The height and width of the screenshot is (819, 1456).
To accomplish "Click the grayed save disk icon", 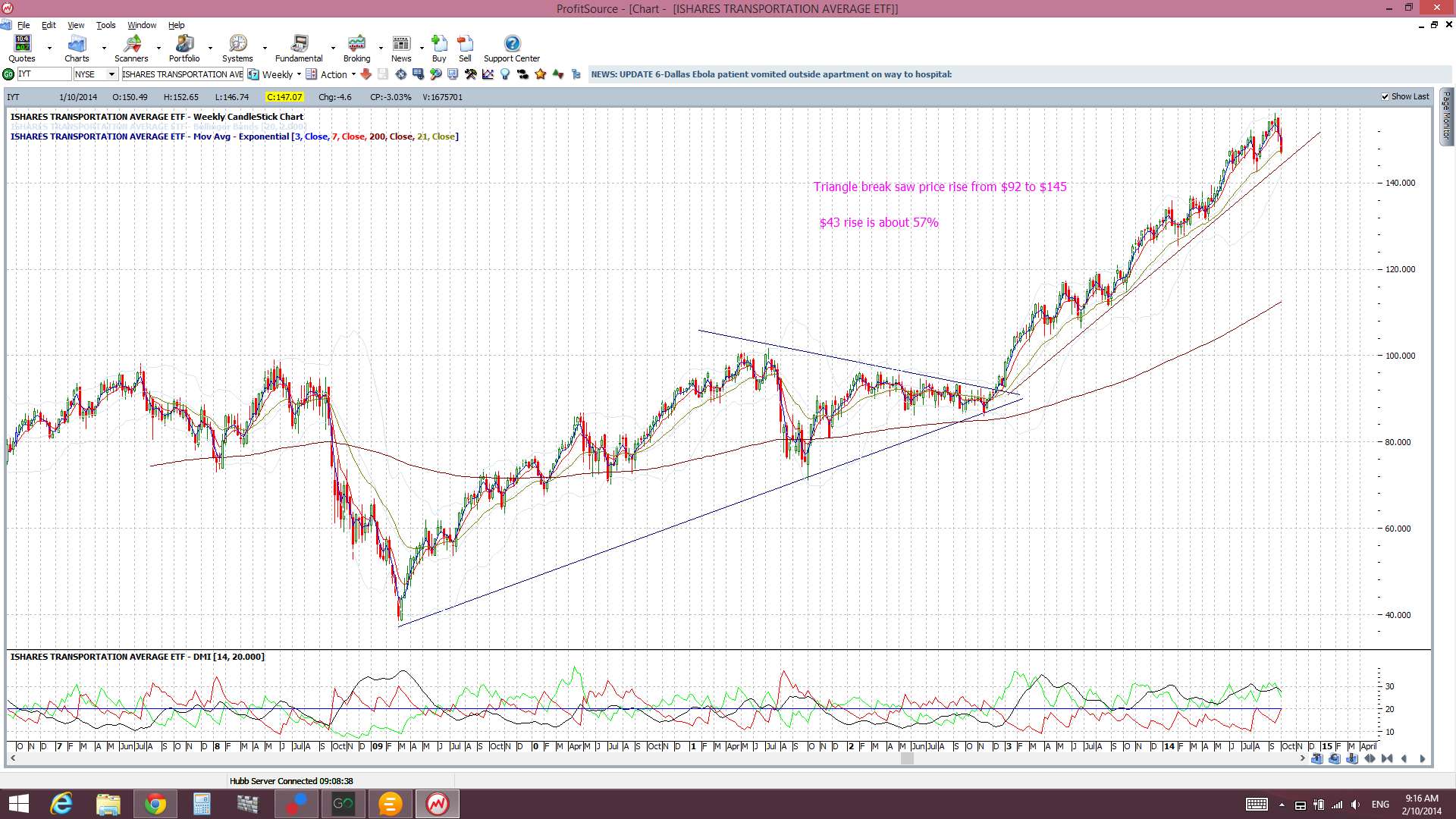I will point(383,74).
